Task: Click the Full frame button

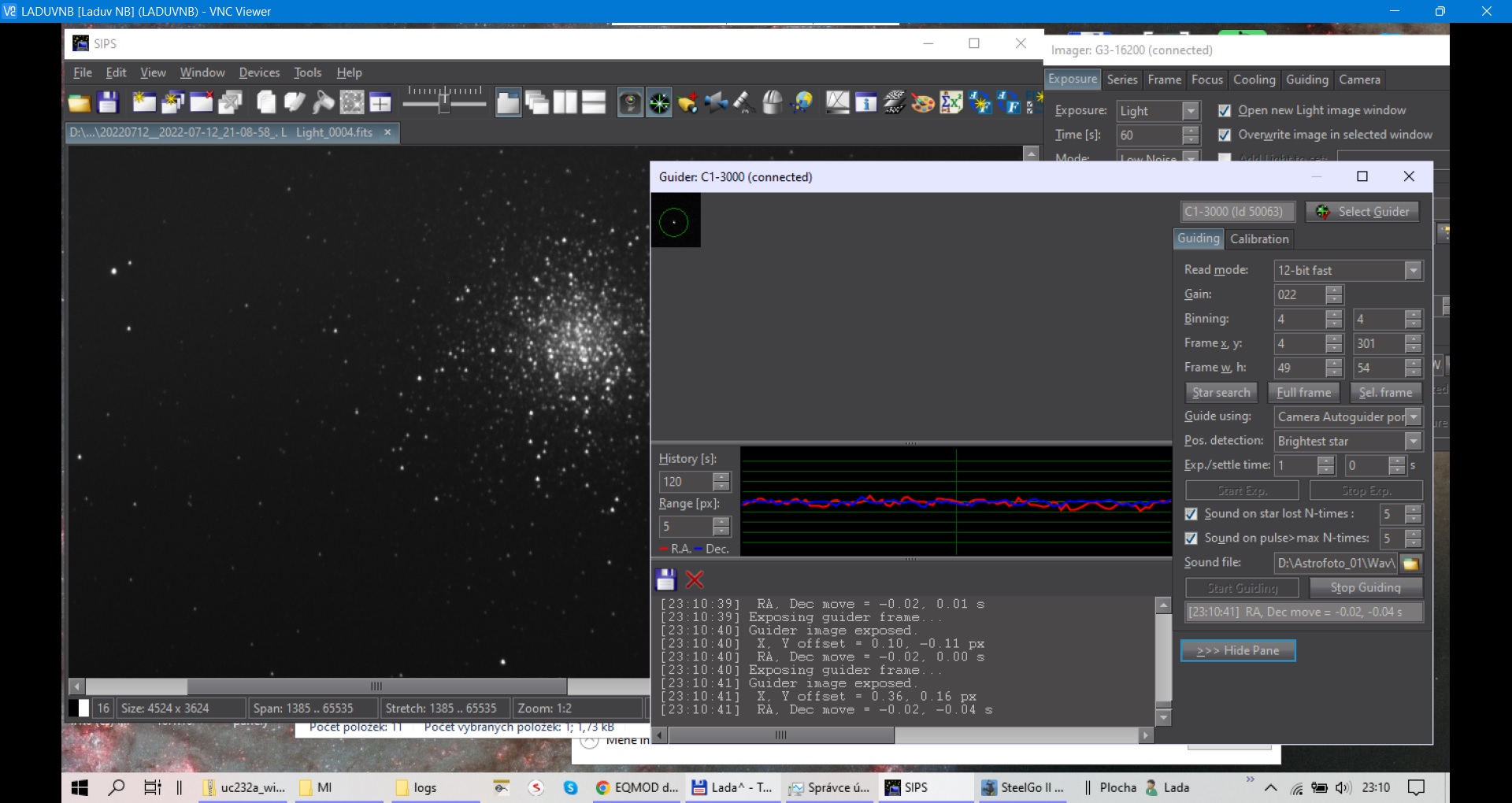Action: pos(1303,393)
